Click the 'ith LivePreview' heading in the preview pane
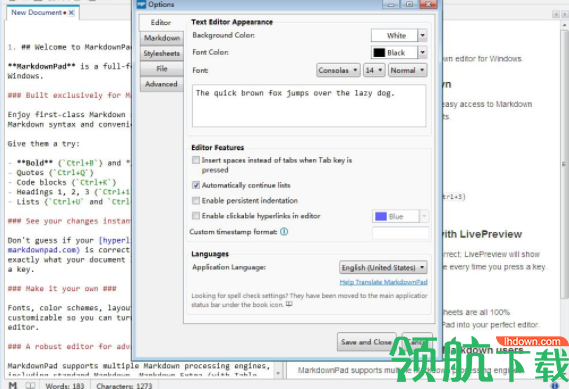The height and width of the screenshot is (389, 569). click(x=482, y=234)
